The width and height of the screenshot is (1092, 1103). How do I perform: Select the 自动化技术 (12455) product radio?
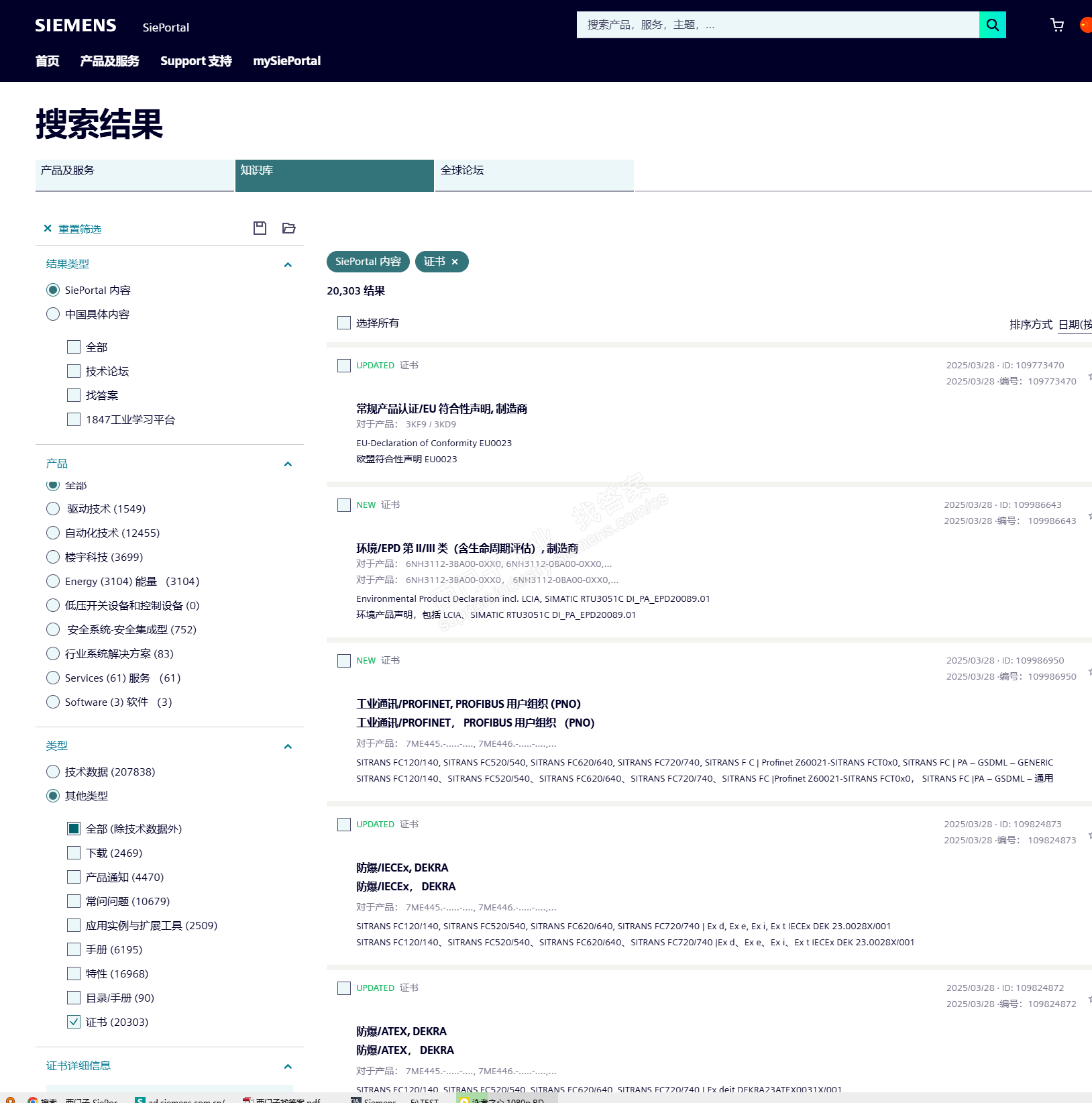click(53, 533)
